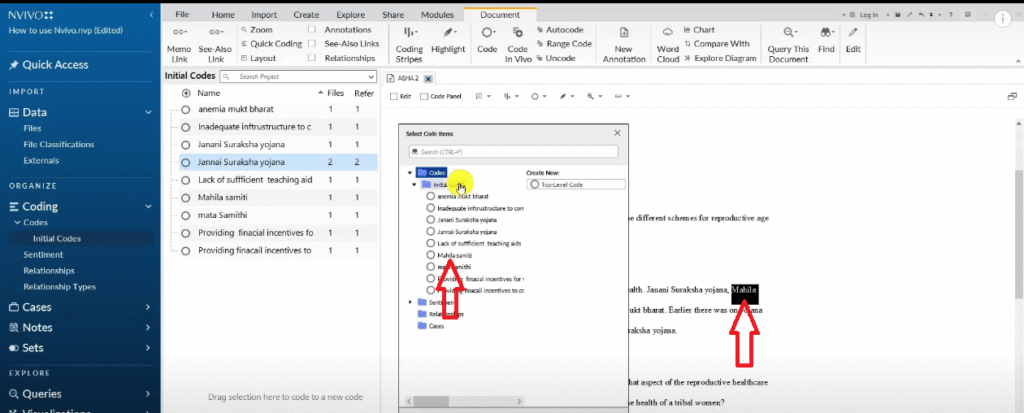Collapse the NVivo navigation sidebar arrow
1024x413 pixels.
pyautogui.click(x=152, y=14)
